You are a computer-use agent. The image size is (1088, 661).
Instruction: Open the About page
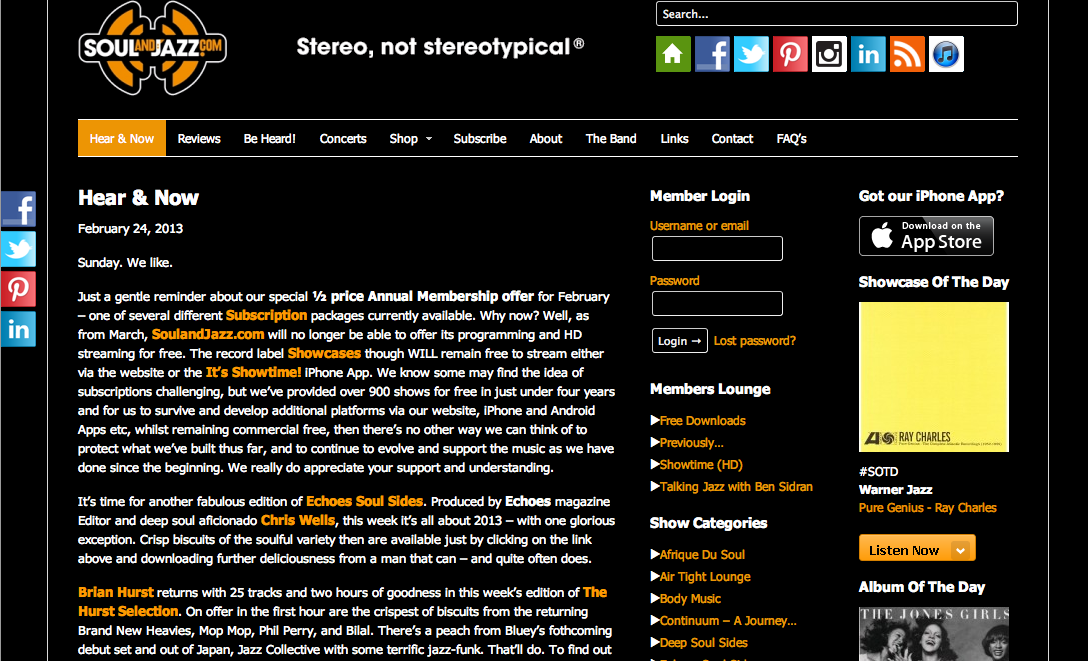coord(546,139)
